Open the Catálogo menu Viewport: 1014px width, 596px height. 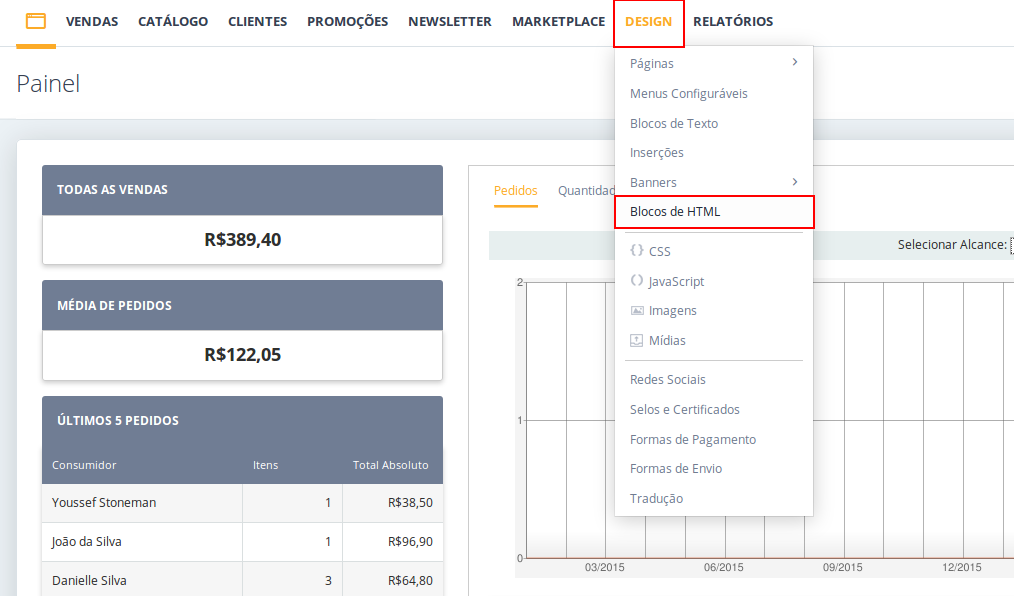click(173, 21)
